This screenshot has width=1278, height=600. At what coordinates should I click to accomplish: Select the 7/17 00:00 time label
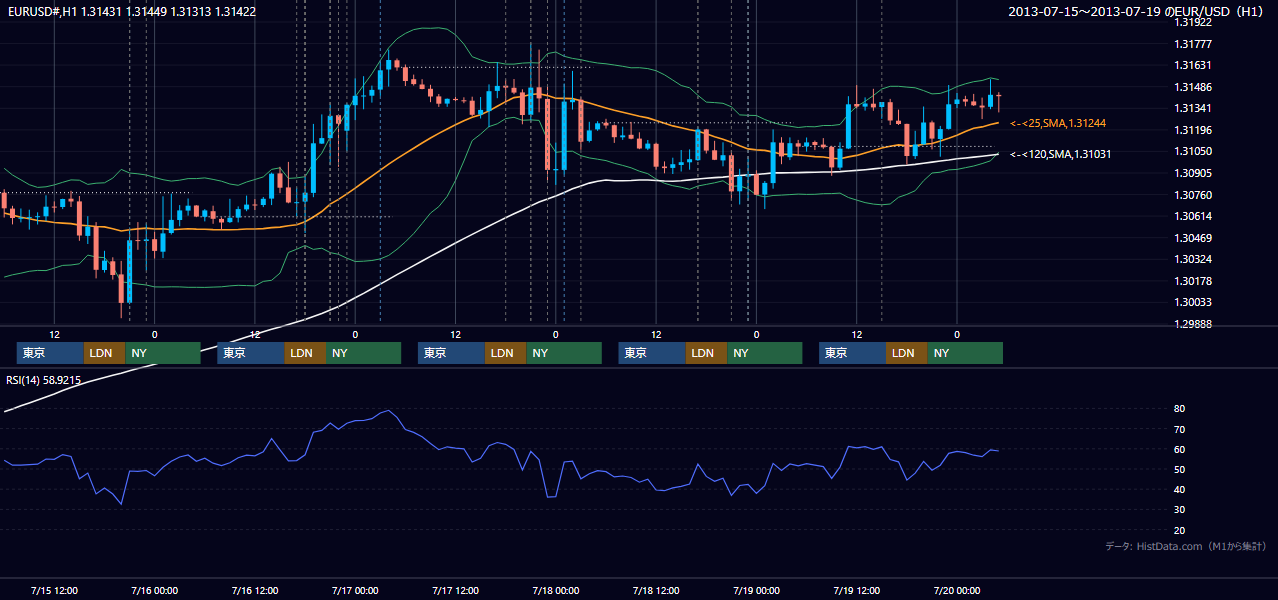coord(355,590)
